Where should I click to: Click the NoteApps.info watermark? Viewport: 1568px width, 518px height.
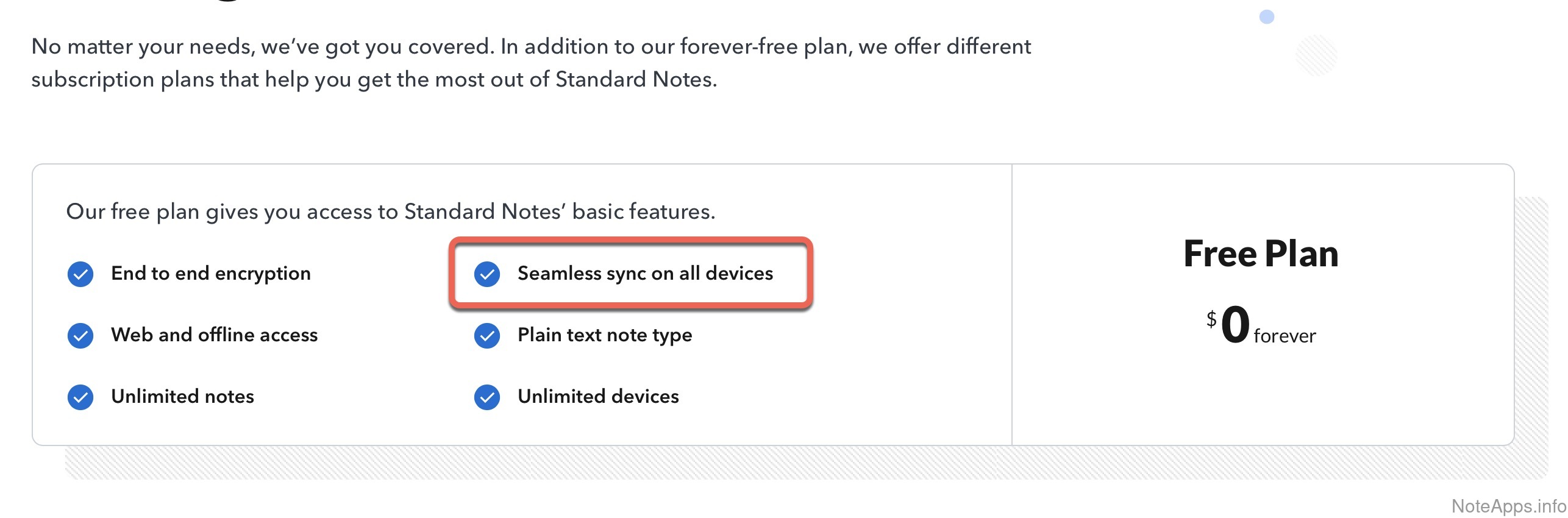tap(1508, 506)
